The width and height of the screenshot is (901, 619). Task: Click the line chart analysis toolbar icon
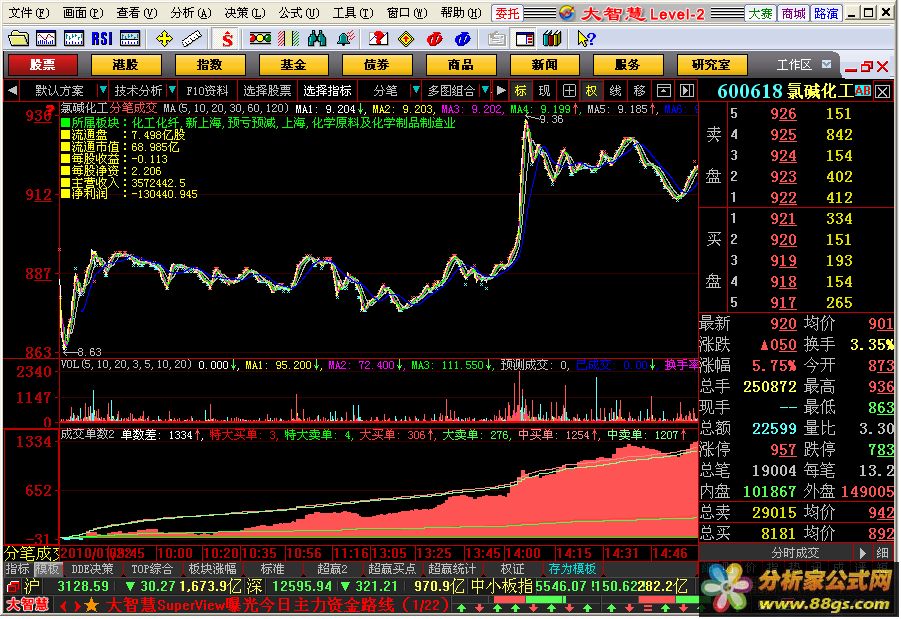point(45,39)
